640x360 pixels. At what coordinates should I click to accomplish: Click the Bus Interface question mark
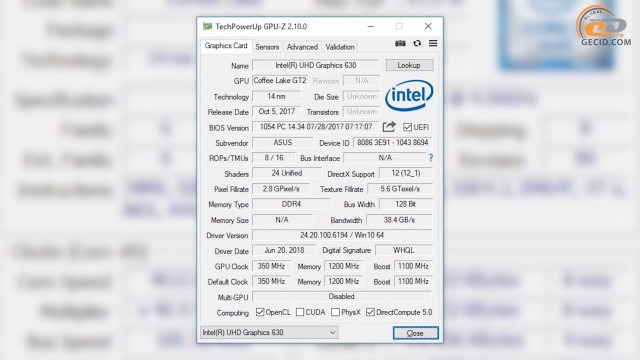pyautogui.click(x=431, y=158)
